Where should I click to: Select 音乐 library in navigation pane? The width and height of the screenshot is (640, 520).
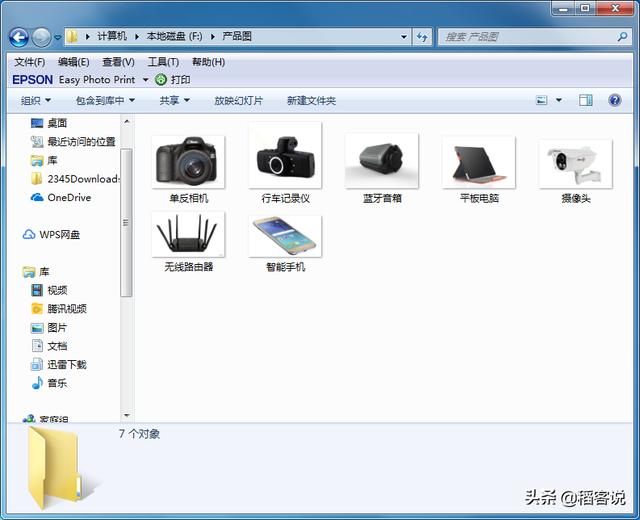[x=49, y=383]
